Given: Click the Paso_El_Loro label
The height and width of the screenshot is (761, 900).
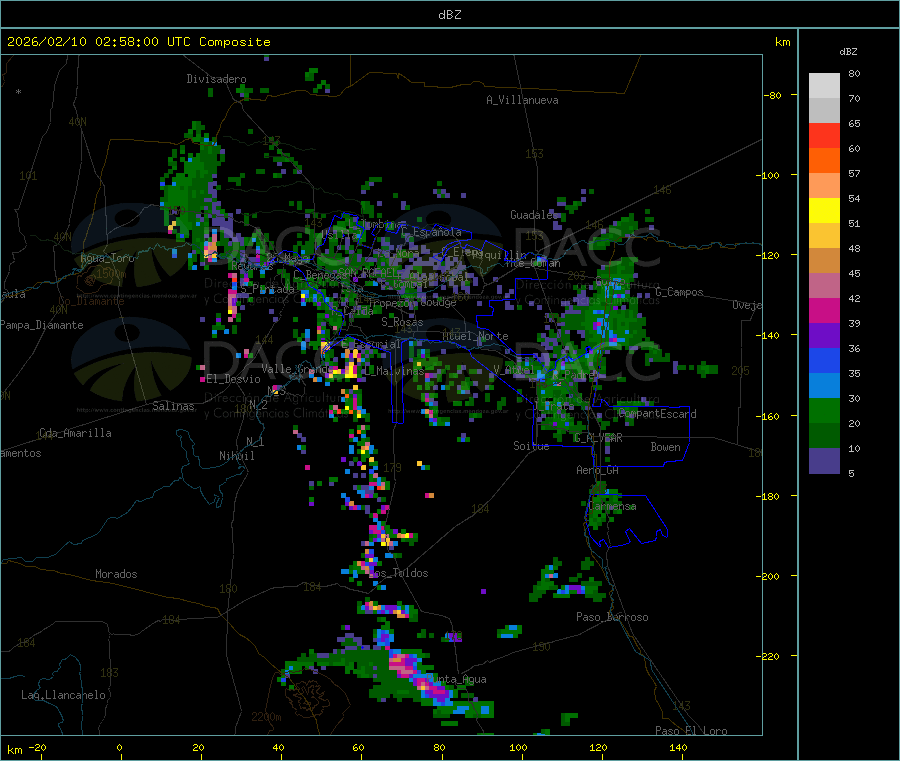Looking at the screenshot, I should tap(692, 731).
